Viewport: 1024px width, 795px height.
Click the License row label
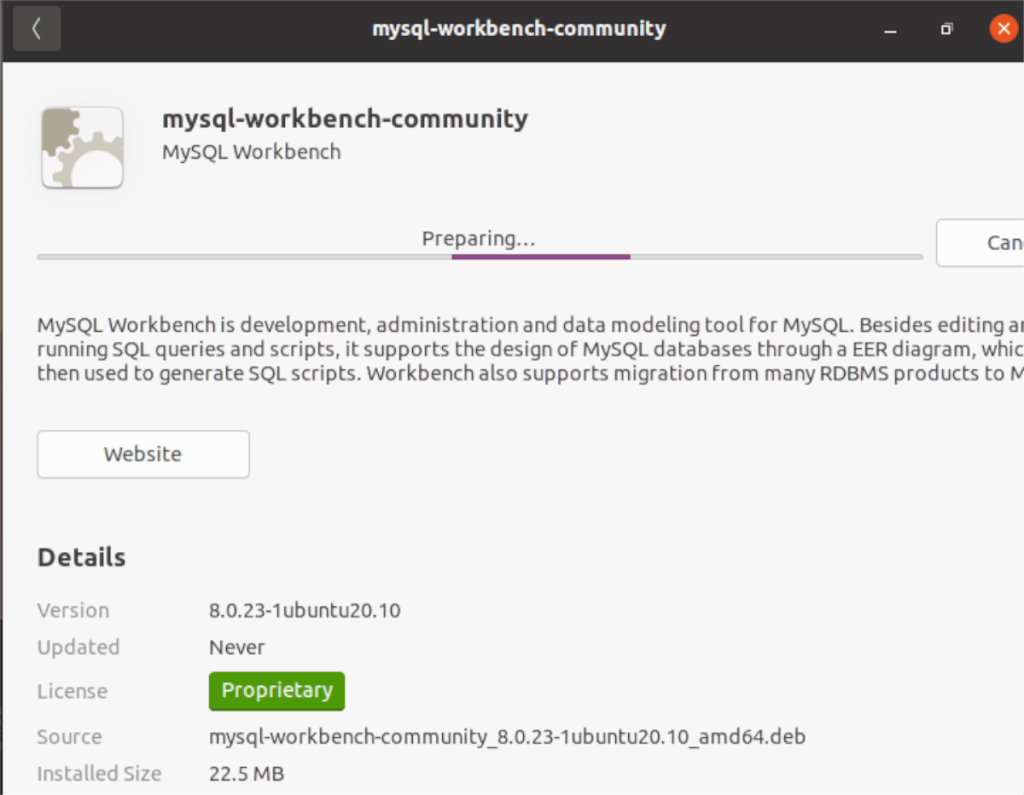72,690
